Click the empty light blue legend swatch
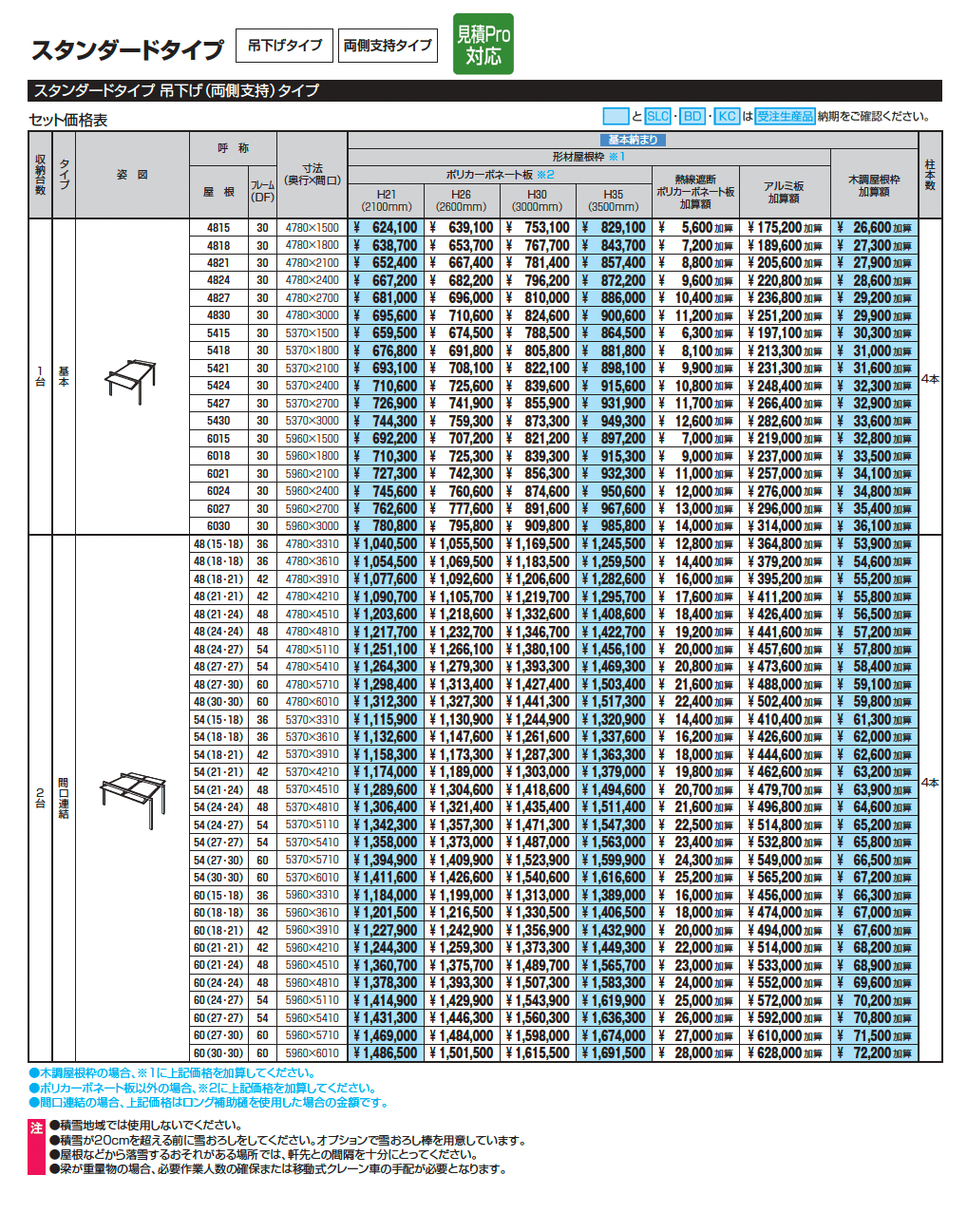 (616, 116)
